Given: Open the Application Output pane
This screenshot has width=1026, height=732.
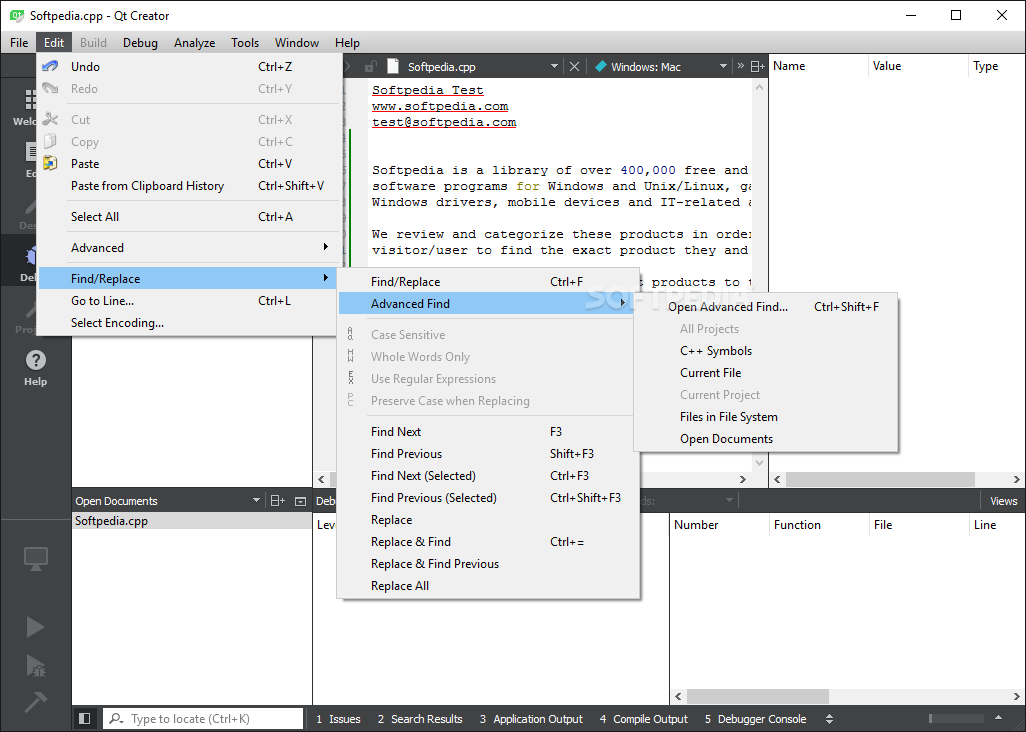Looking at the screenshot, I should pos(531,719).
